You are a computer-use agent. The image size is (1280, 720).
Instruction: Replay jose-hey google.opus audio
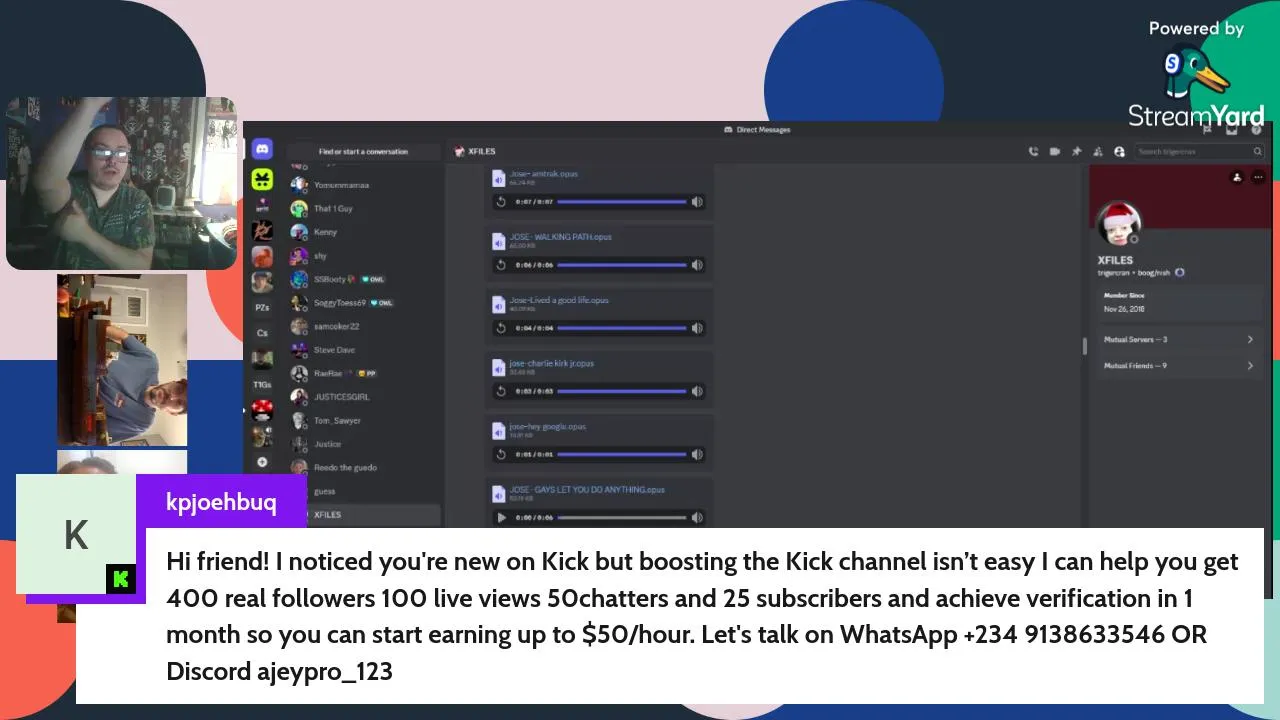(x=501, y=454)
